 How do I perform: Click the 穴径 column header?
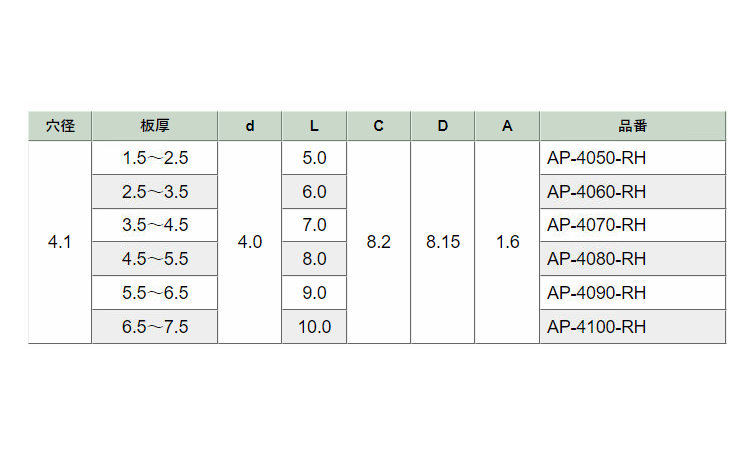[60, 126]
